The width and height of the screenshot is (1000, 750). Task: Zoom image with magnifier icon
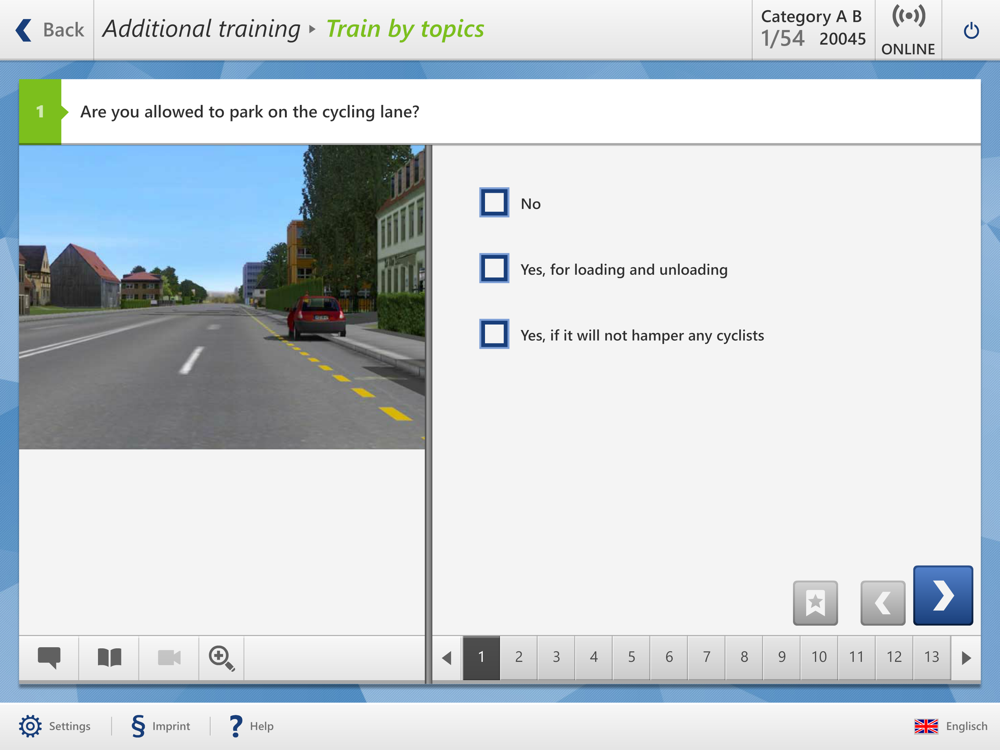[222, 657]
